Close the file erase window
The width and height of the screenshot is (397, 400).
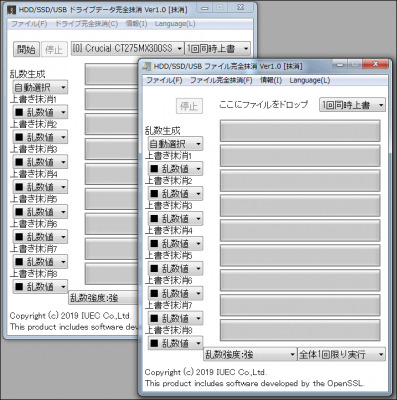click(375, 64)
